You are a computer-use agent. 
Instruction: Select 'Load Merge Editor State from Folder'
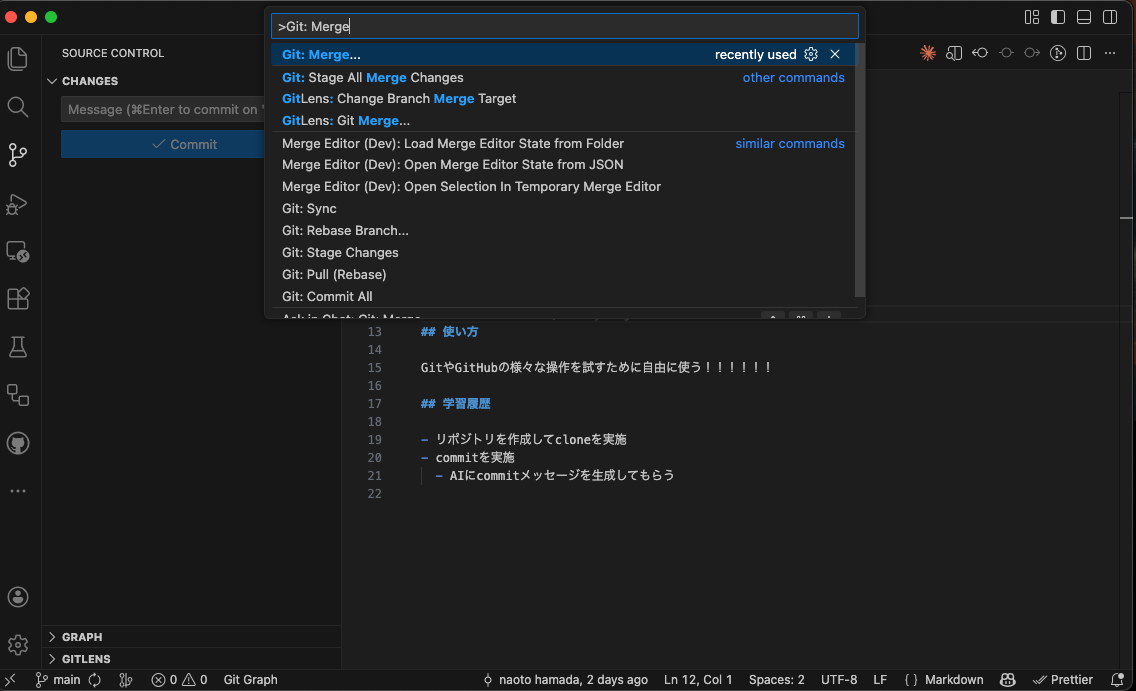(563, 143)
